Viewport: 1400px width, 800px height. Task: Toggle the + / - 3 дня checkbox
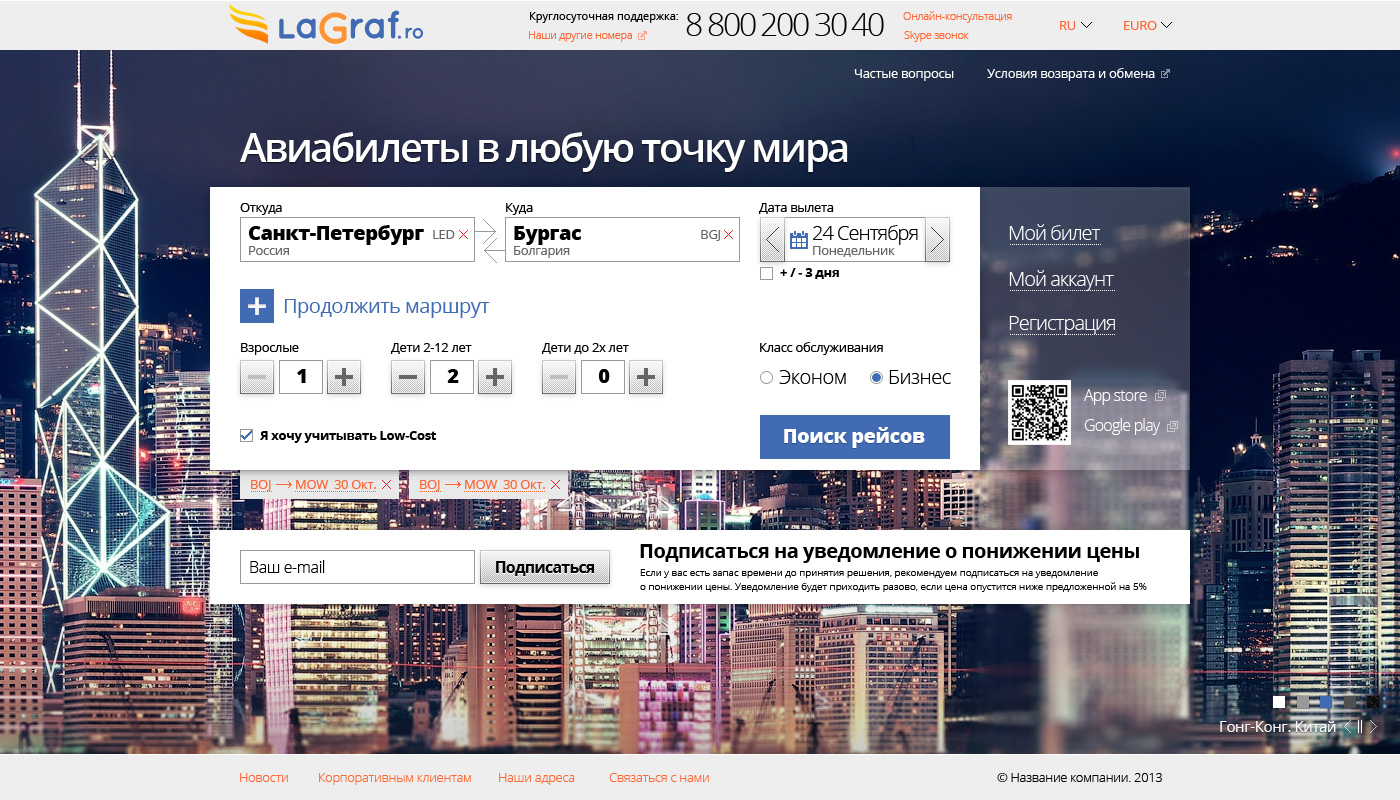[x=766, y=273]
